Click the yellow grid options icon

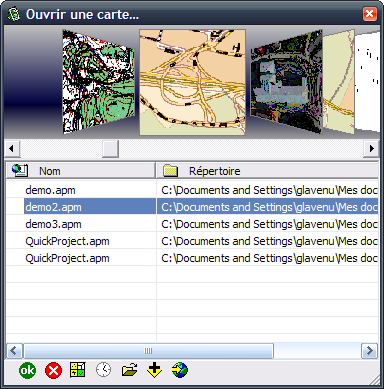pyautogui.click(x=78, y=370)
